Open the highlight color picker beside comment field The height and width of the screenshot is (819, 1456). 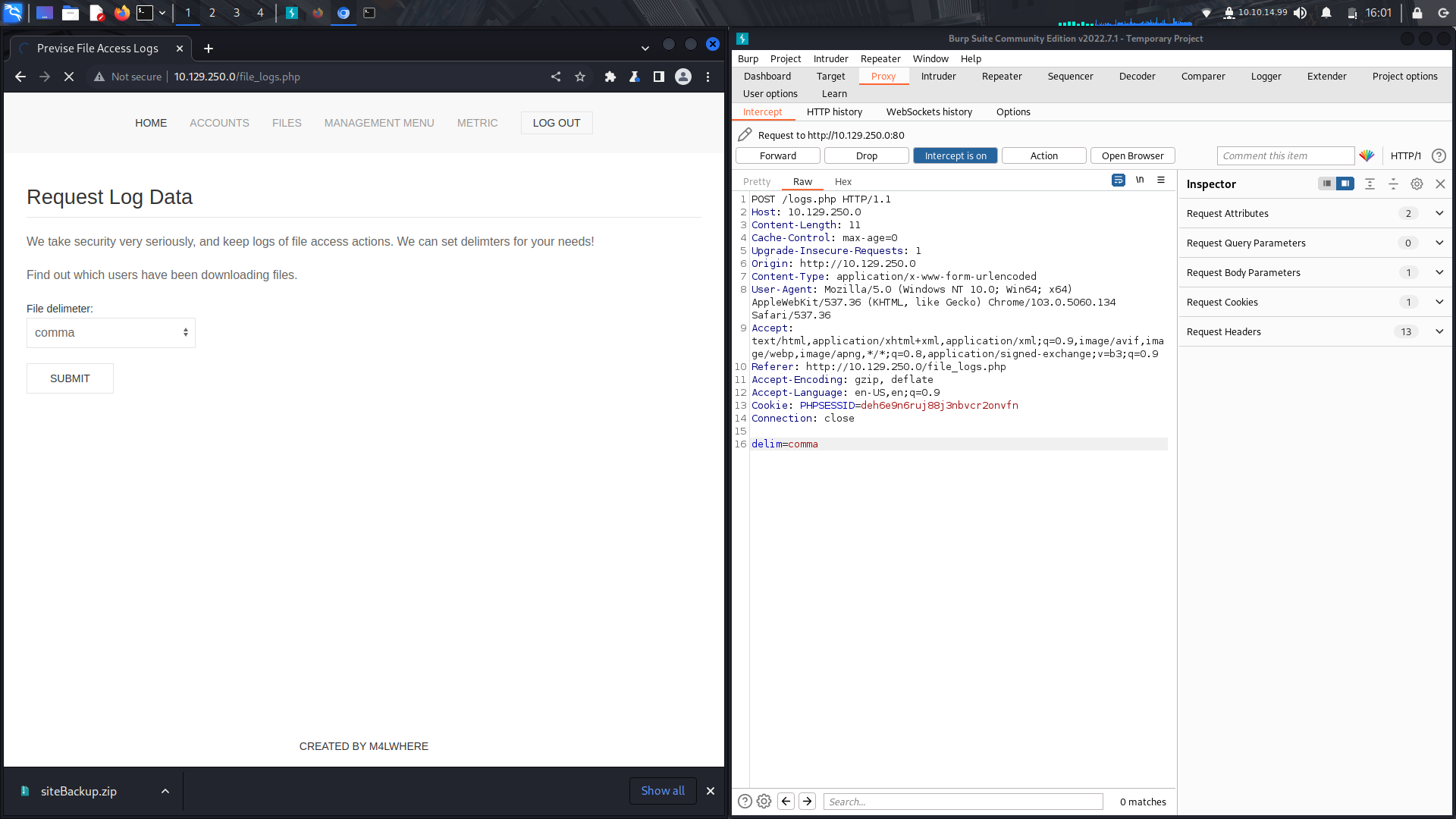[1367, 155]
